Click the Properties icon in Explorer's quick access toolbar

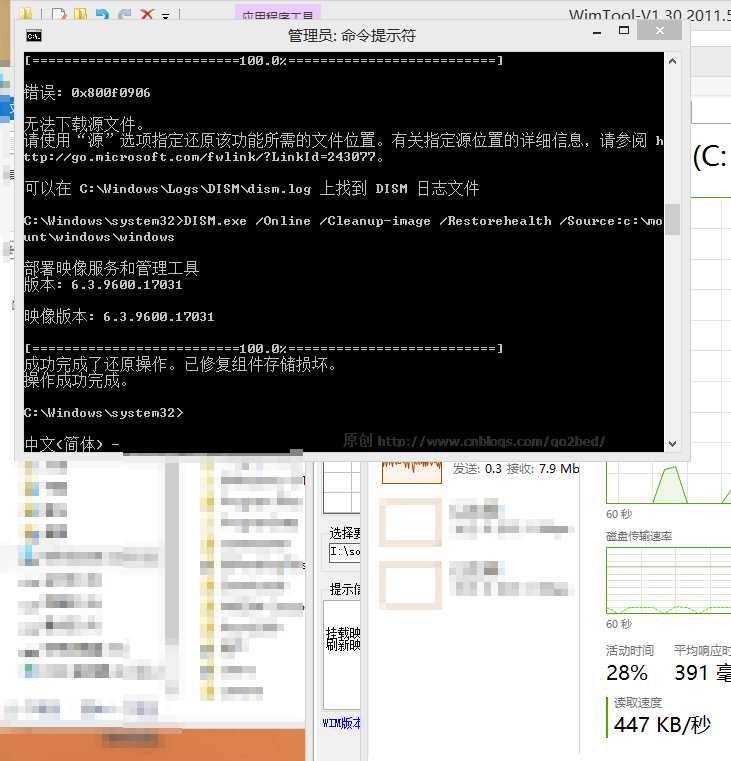pos(59,14)
